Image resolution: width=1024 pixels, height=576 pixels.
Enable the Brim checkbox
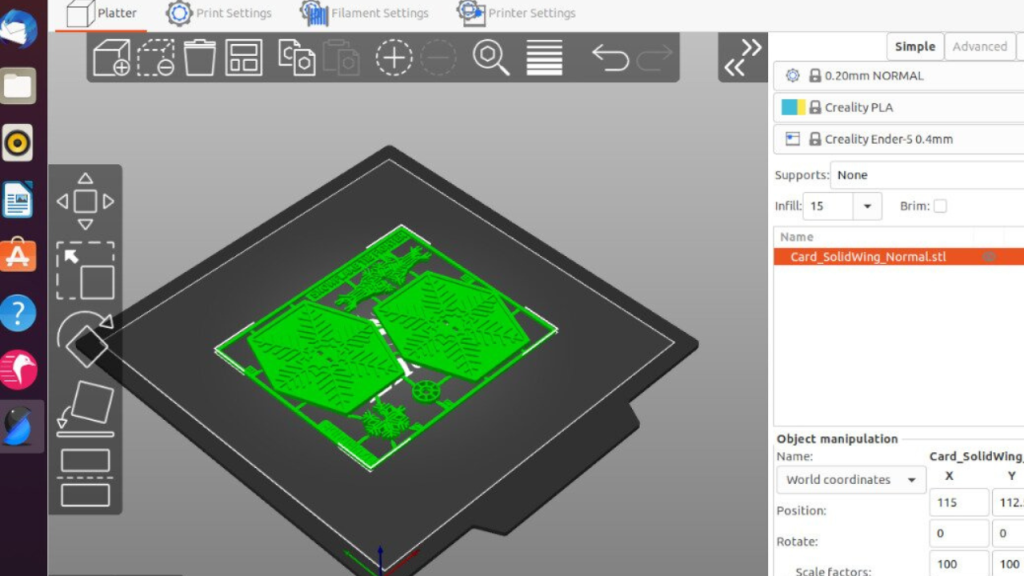(941, 205)
